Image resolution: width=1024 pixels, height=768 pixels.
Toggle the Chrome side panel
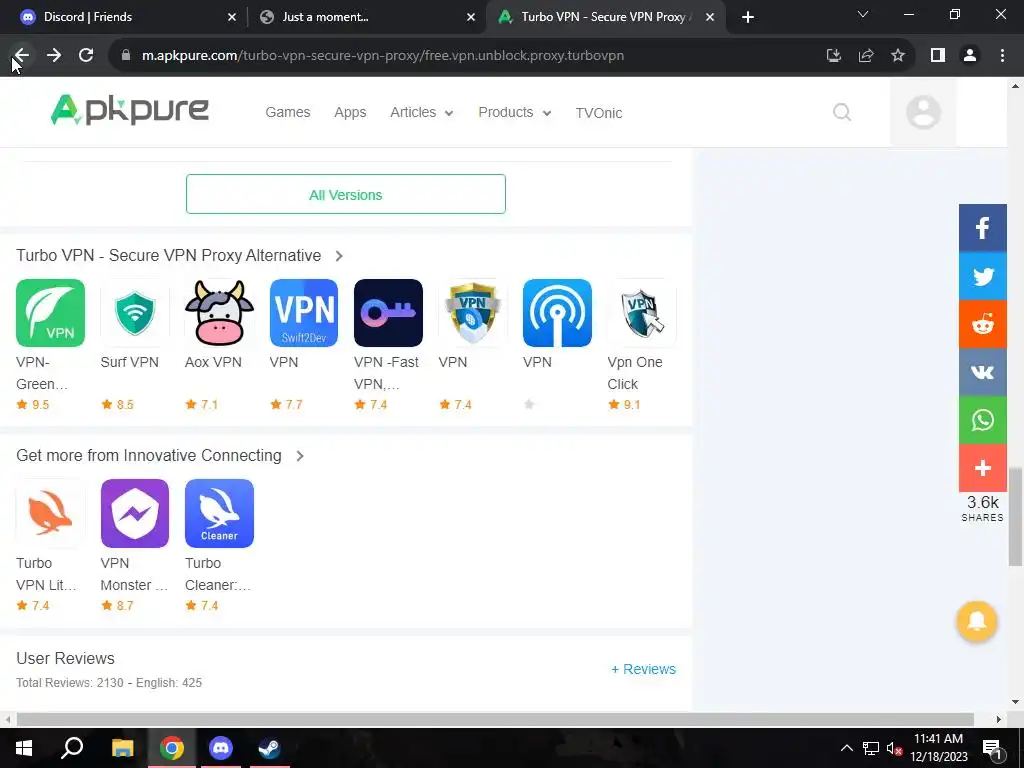pos(938,56)
